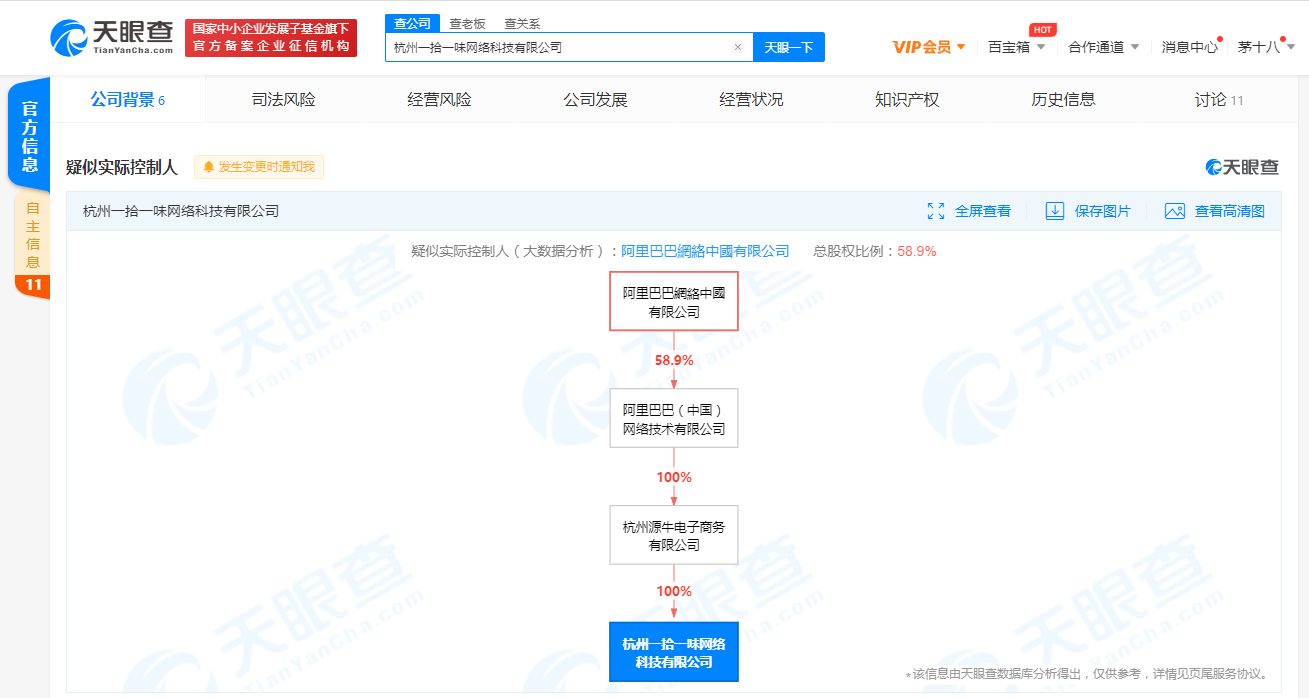The image size is (1309, 698).
Task: Select the 官方信息 side tab
Action: 30,137
